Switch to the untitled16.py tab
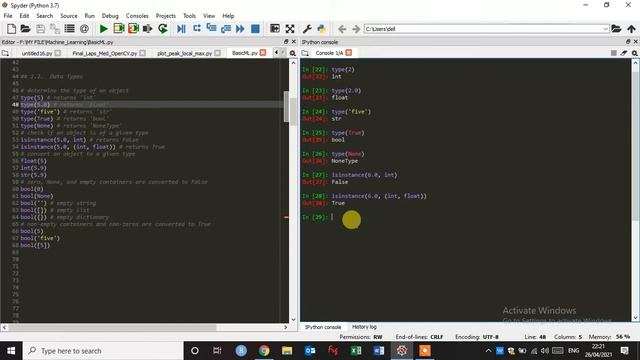 (37, 53)
